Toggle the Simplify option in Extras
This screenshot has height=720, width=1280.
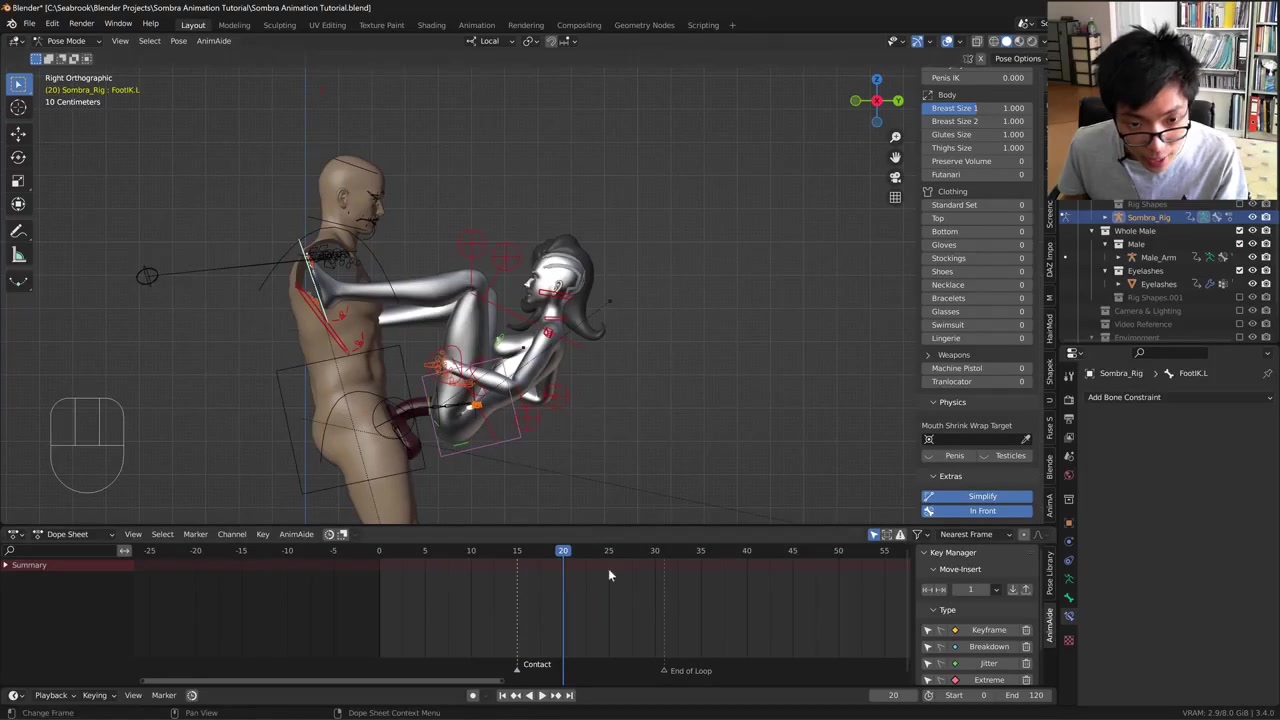(981, 496)
